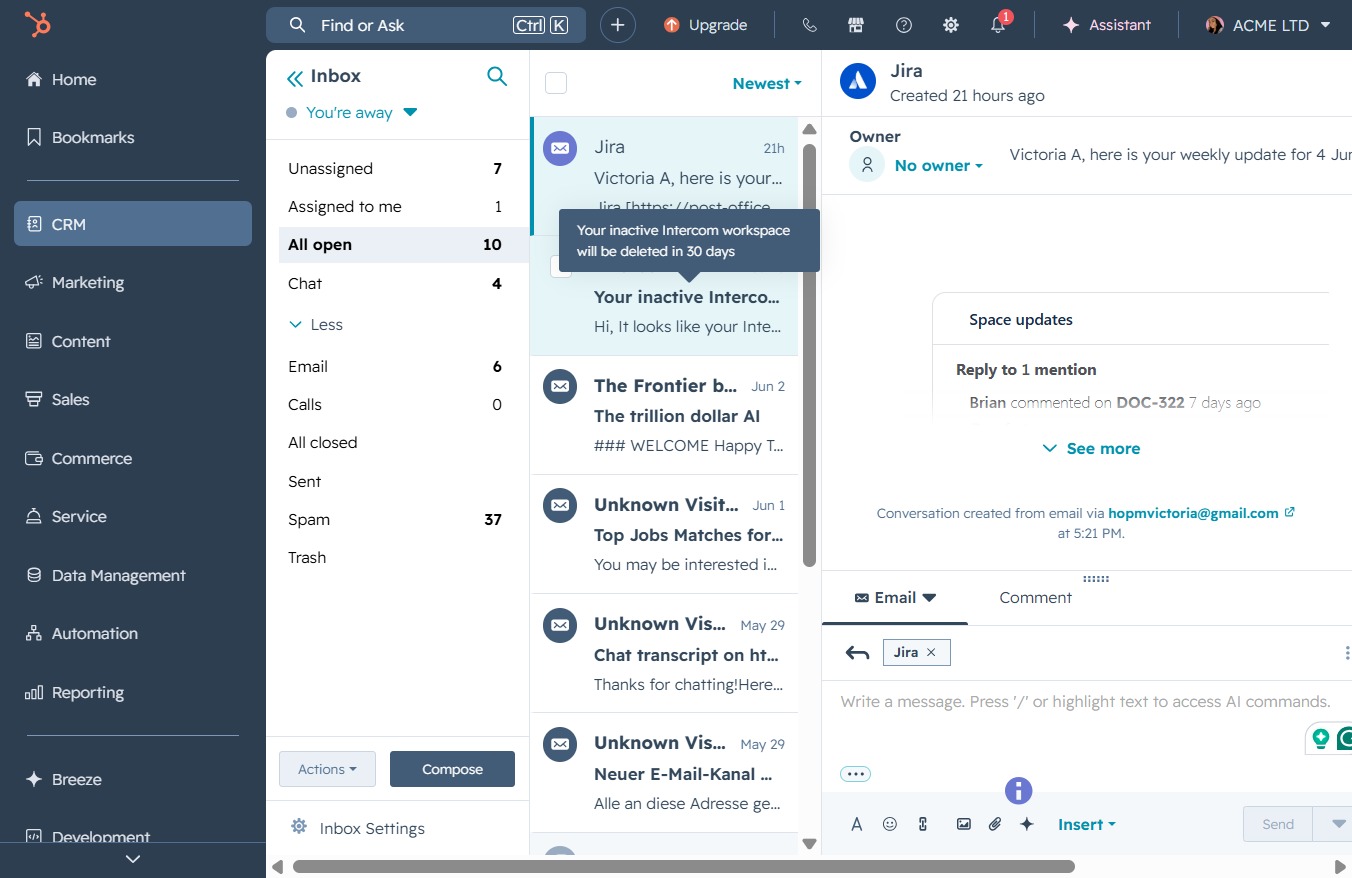Click the AI sparkle icon in composer toolbar

click(1026, 824)
